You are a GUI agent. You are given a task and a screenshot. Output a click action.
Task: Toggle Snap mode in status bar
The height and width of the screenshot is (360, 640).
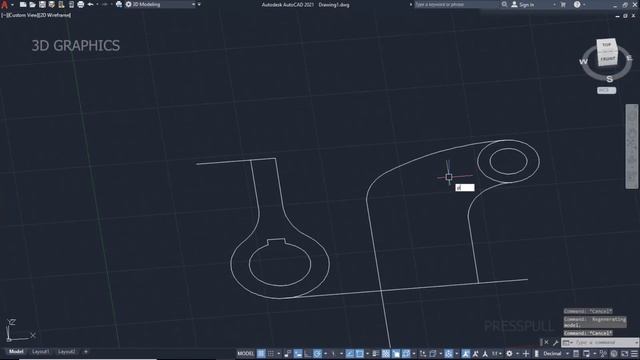271,353
